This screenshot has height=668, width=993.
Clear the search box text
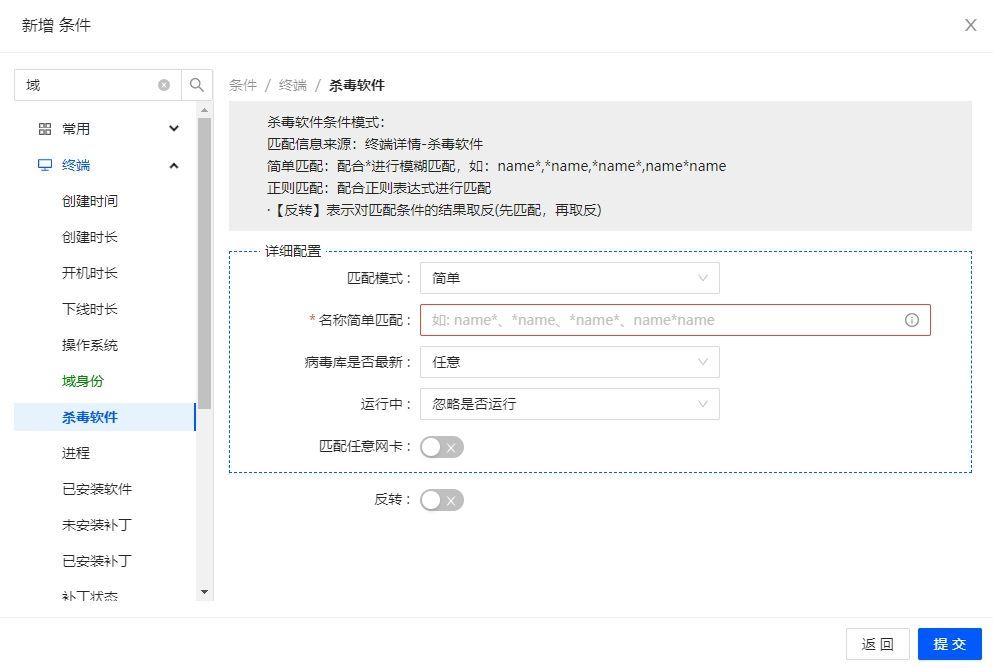coord(164,85)
